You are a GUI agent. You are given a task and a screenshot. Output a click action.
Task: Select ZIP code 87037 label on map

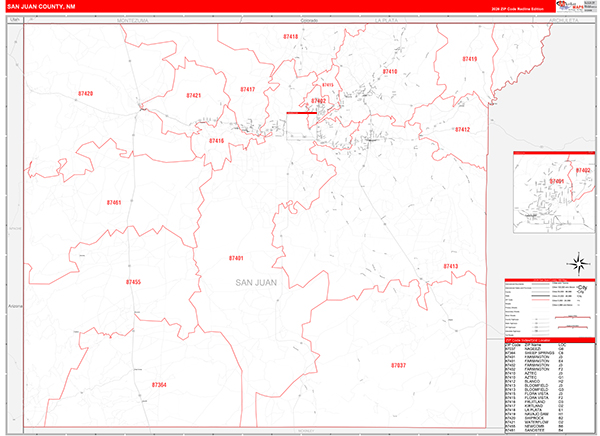point(398,366)
